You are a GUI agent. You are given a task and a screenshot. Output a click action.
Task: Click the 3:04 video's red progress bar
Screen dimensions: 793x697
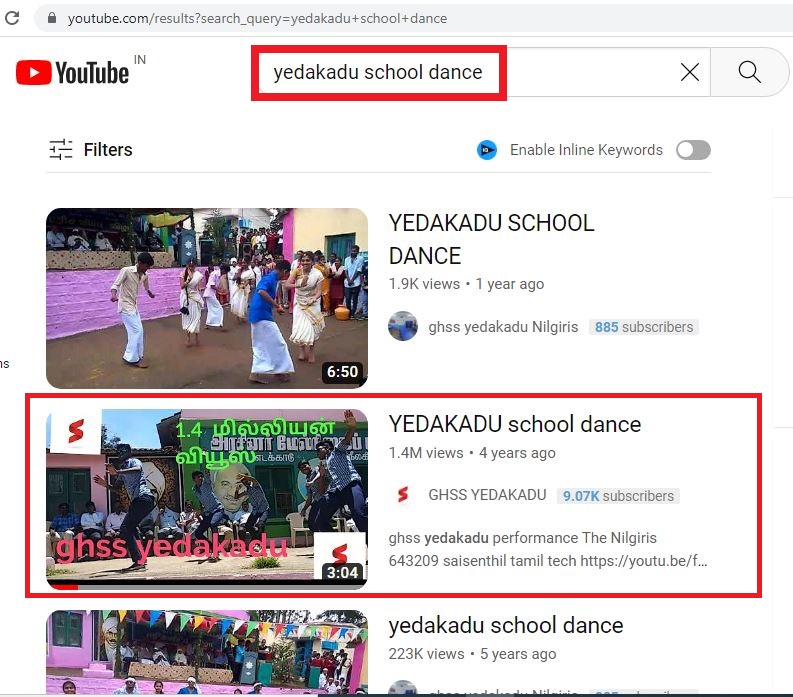(62, 587)
